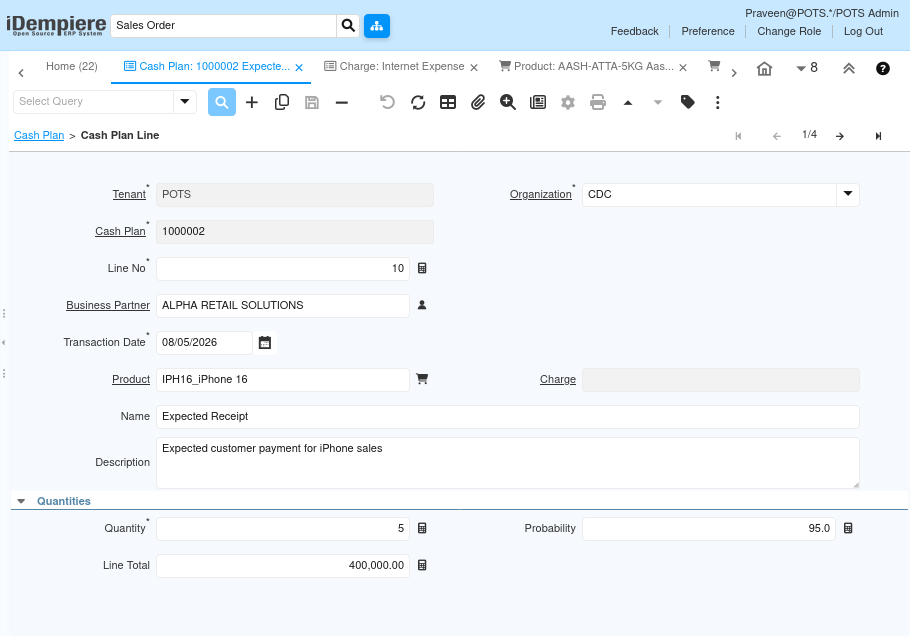Viewport: 910px width, 636px height.
Task: Click the Feedback link
Action: point(634,31)
